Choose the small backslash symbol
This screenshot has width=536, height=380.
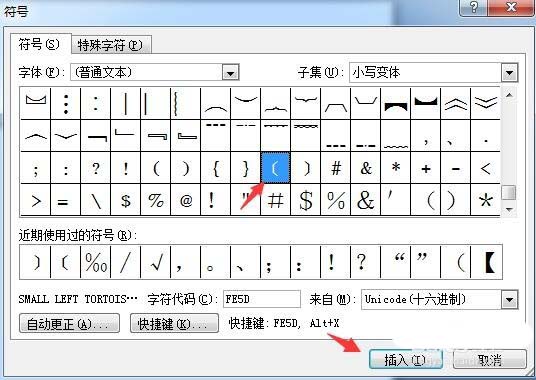click(96, 200)
